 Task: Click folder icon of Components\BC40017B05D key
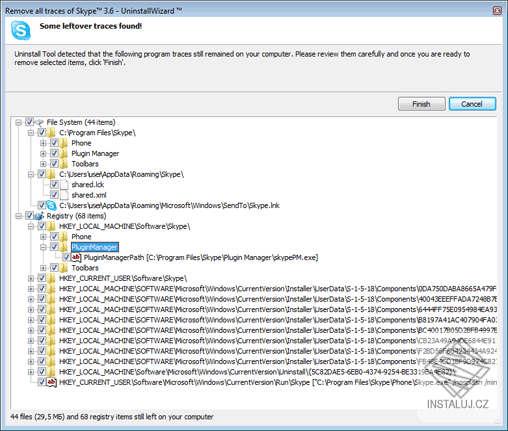51,330
